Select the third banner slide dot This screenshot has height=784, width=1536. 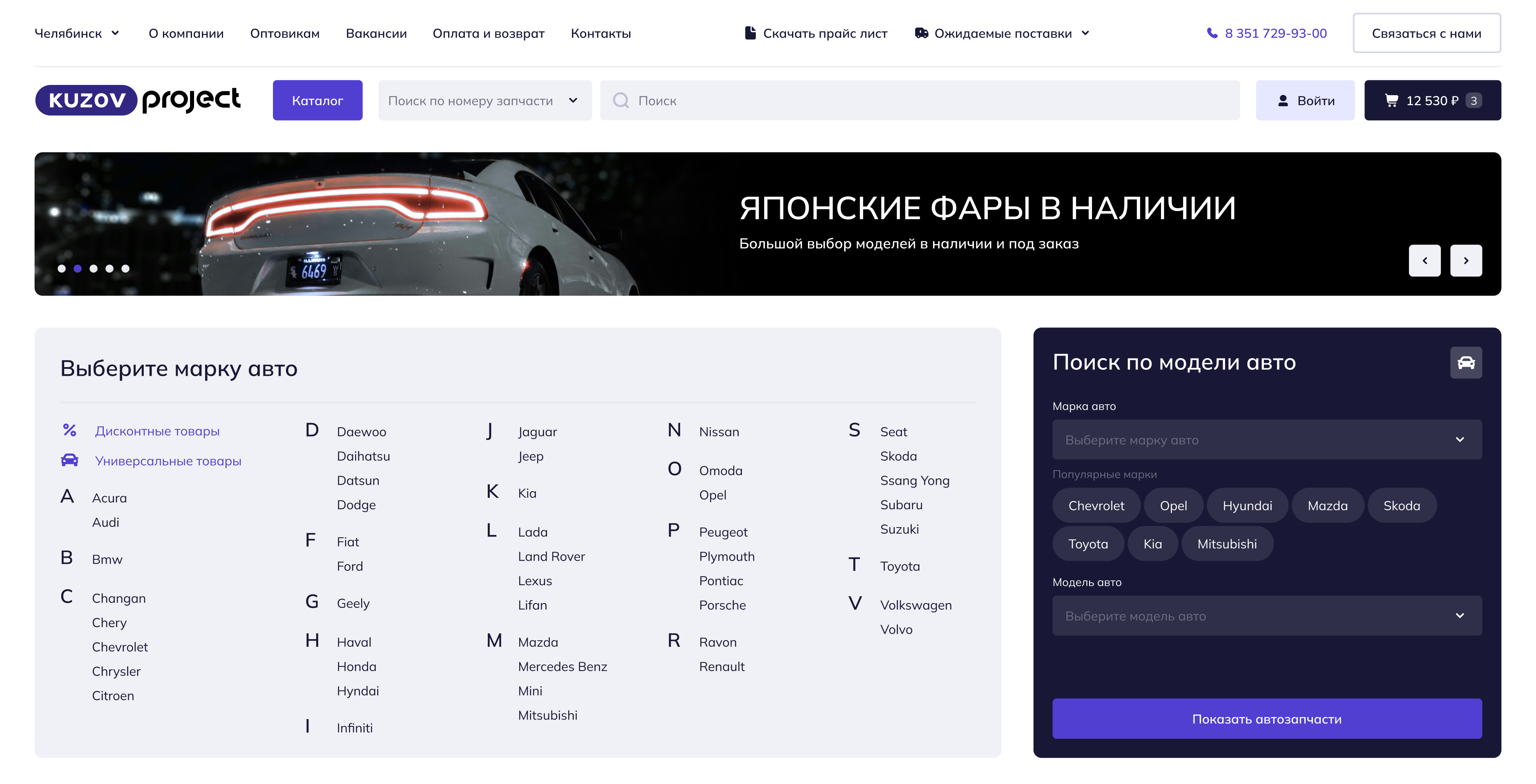(x=94, y=268)
